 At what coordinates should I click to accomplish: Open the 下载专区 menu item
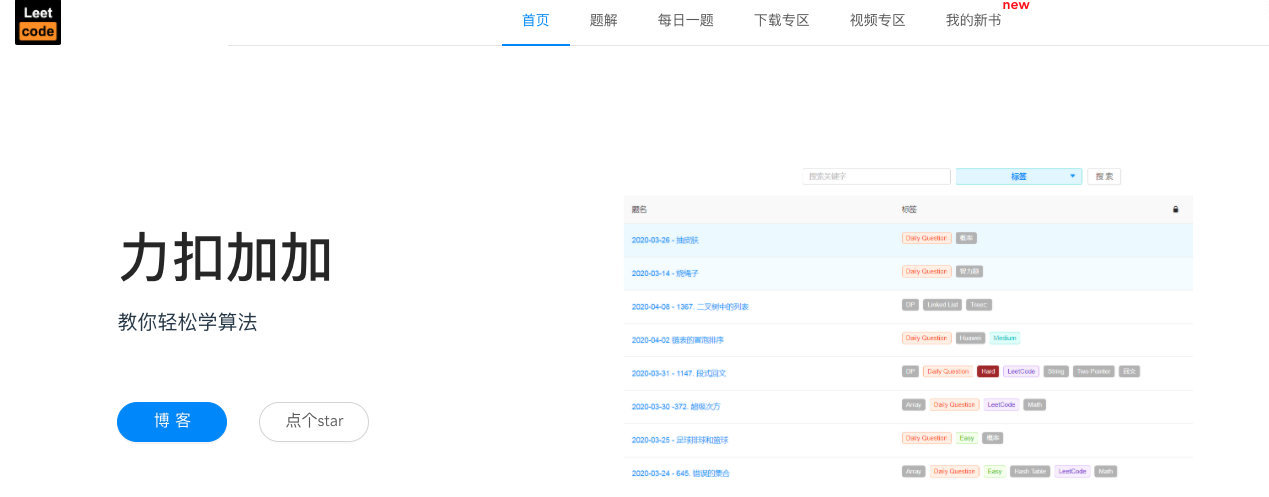(782, 20)
